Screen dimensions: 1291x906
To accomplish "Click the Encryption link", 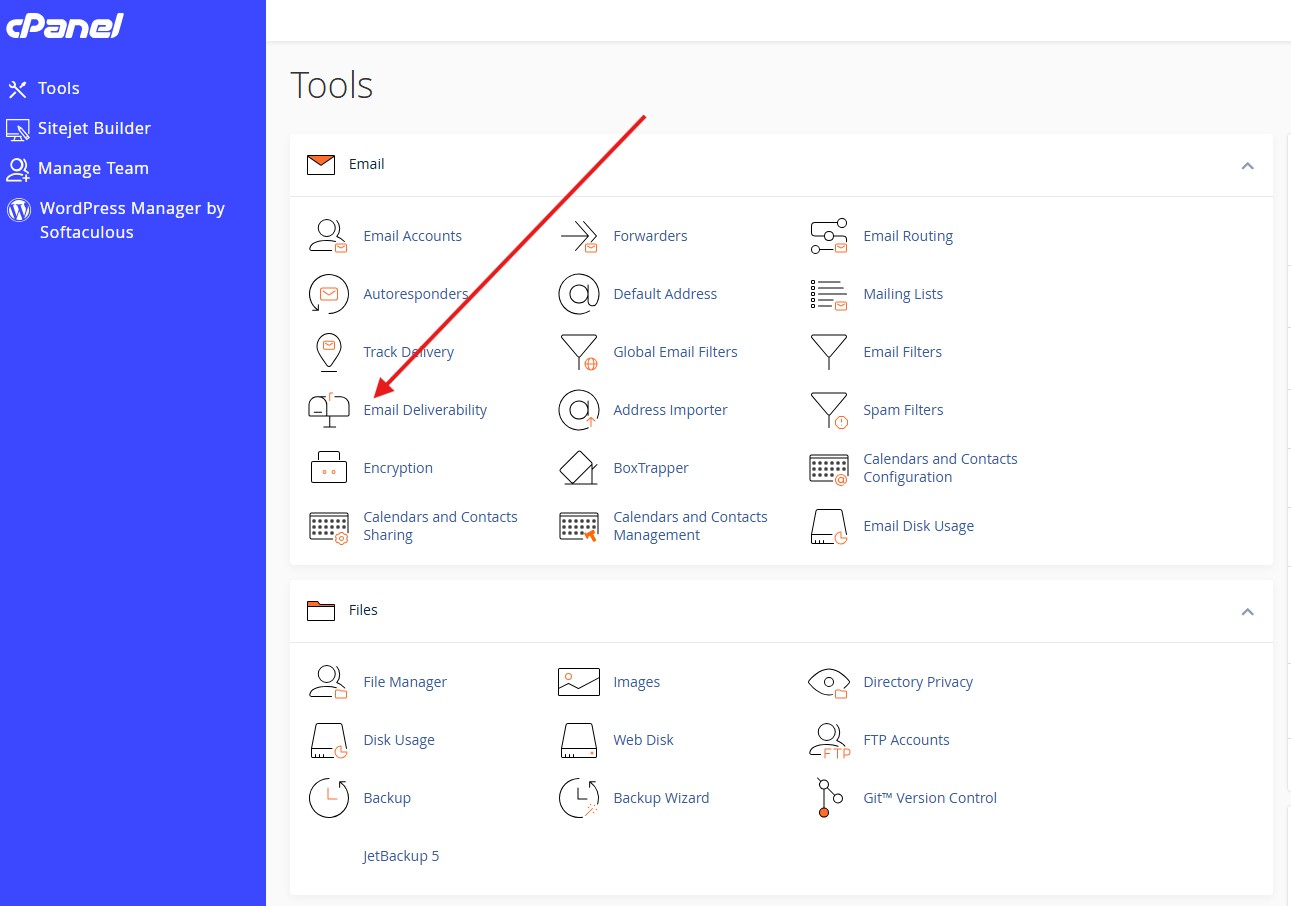I will 398,468.
